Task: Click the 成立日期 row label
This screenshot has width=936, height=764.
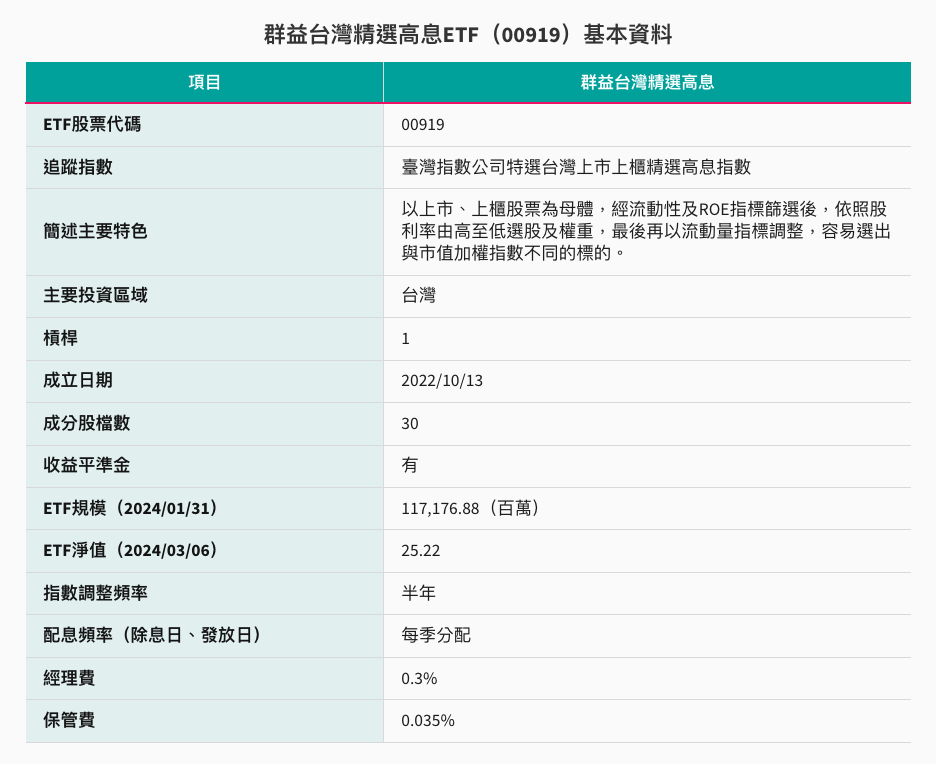Action: [x=78, y=381]
